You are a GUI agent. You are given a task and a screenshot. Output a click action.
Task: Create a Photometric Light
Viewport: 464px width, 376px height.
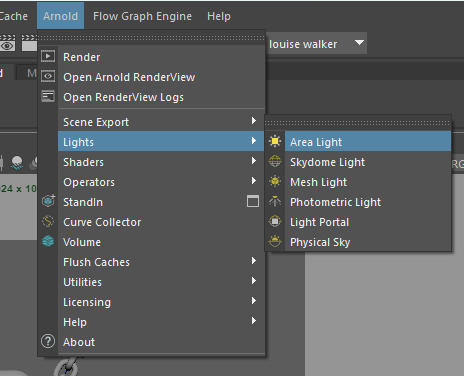368,202
